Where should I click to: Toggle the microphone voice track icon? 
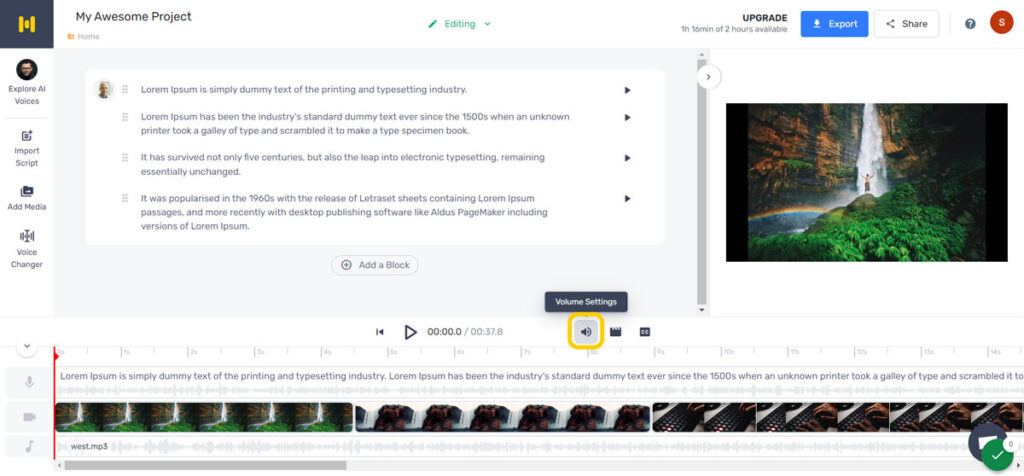pos(29,382)
